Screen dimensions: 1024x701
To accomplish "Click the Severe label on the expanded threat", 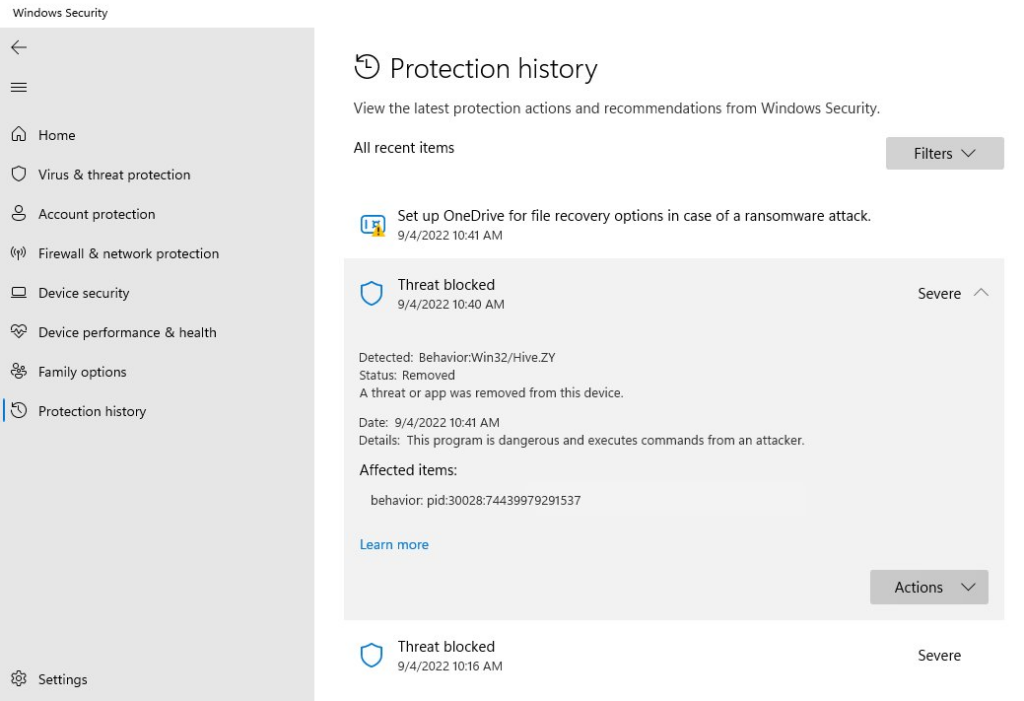I will (941, 293).
